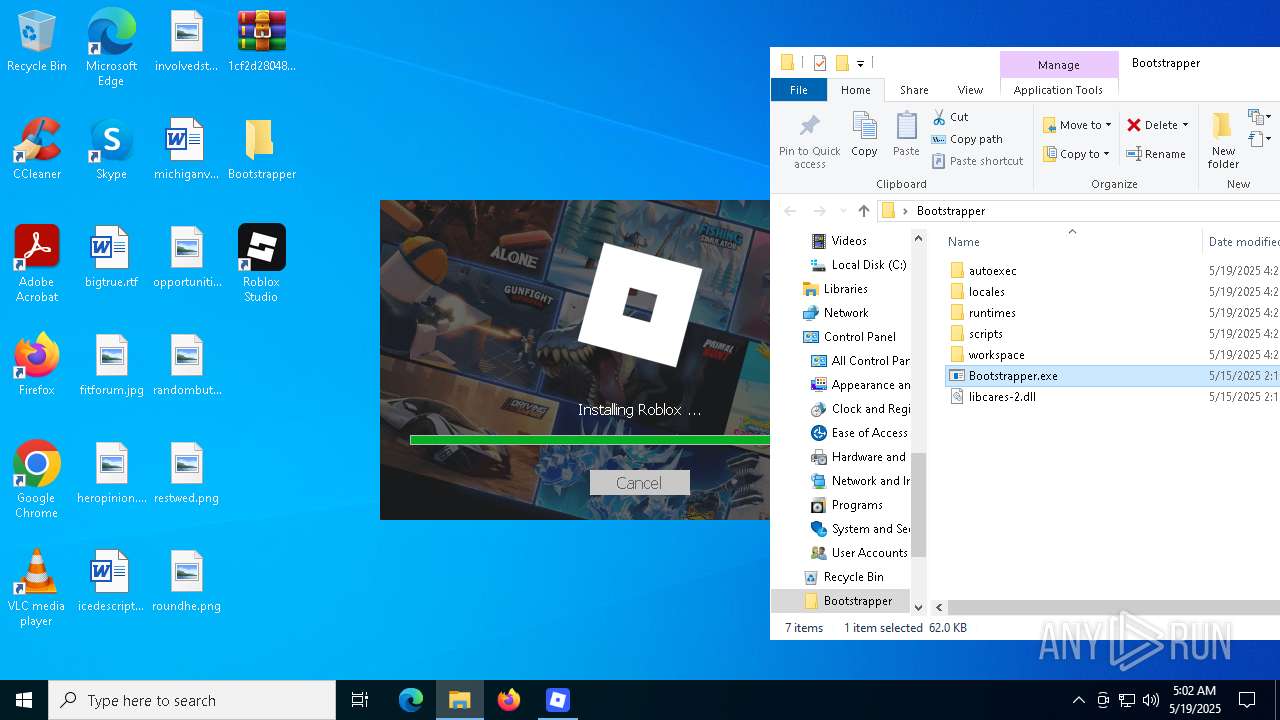Open the Skype desktop shortcut
1280x720 pixels.
pos(111,149)
